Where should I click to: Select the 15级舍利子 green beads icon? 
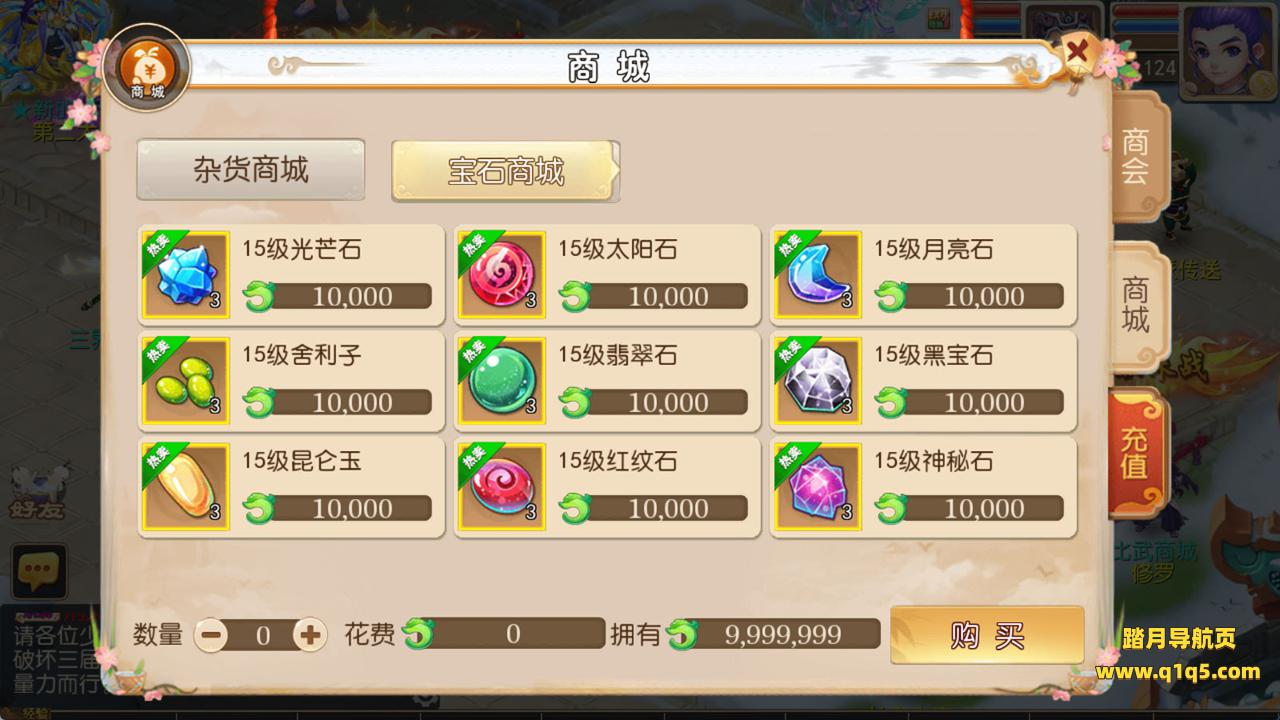pos(186,378)
